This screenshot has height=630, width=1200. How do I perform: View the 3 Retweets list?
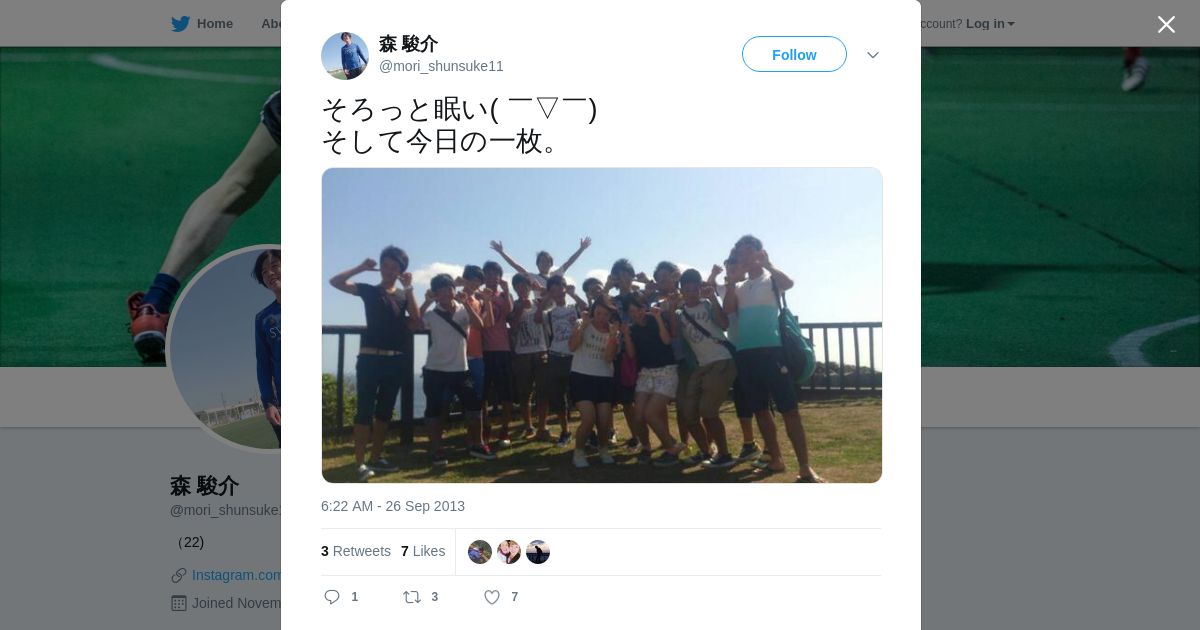pyautogui.click(x=356, y=551)
